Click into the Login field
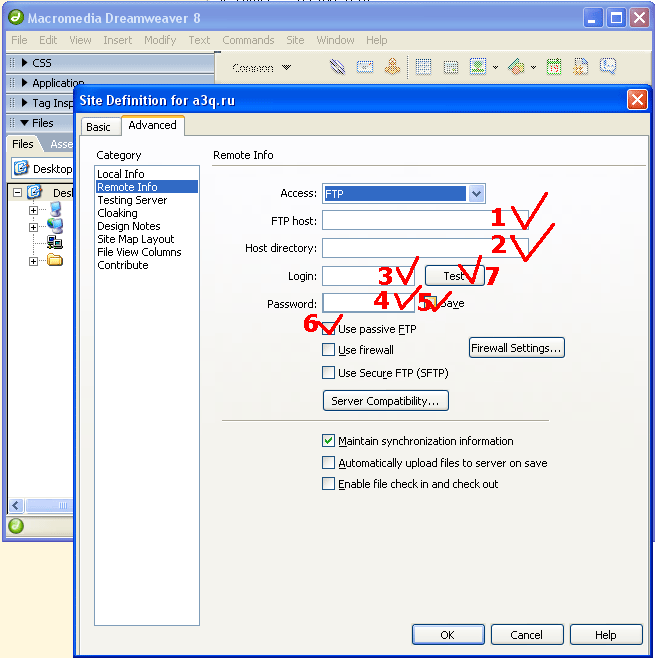The image size is (655, 658). pos(368,276)
